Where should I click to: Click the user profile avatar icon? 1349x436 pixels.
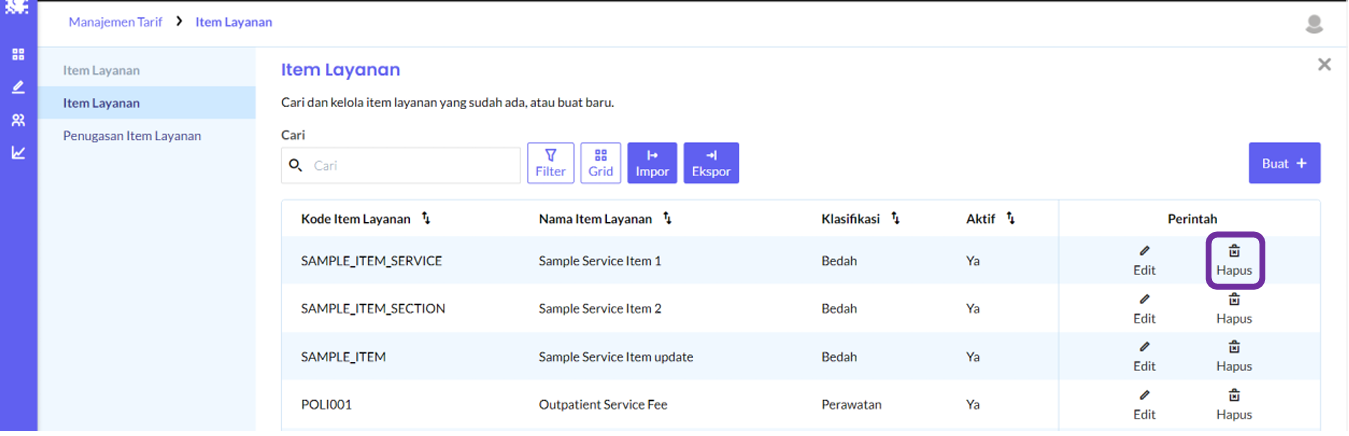[1314, 23]
